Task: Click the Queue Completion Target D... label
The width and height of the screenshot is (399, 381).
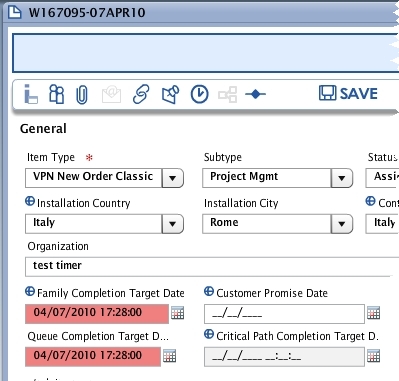Action: click(98, 336)
